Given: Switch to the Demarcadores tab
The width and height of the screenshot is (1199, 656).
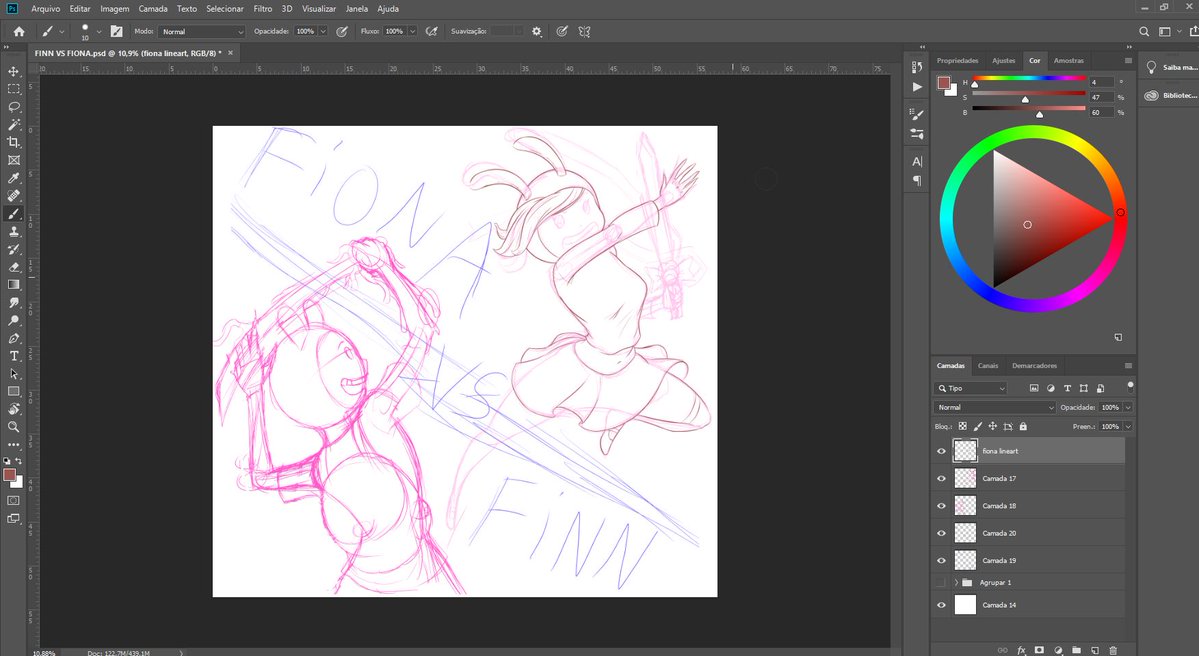Looking at the screenshot, I should click(x=1034, y=365).
